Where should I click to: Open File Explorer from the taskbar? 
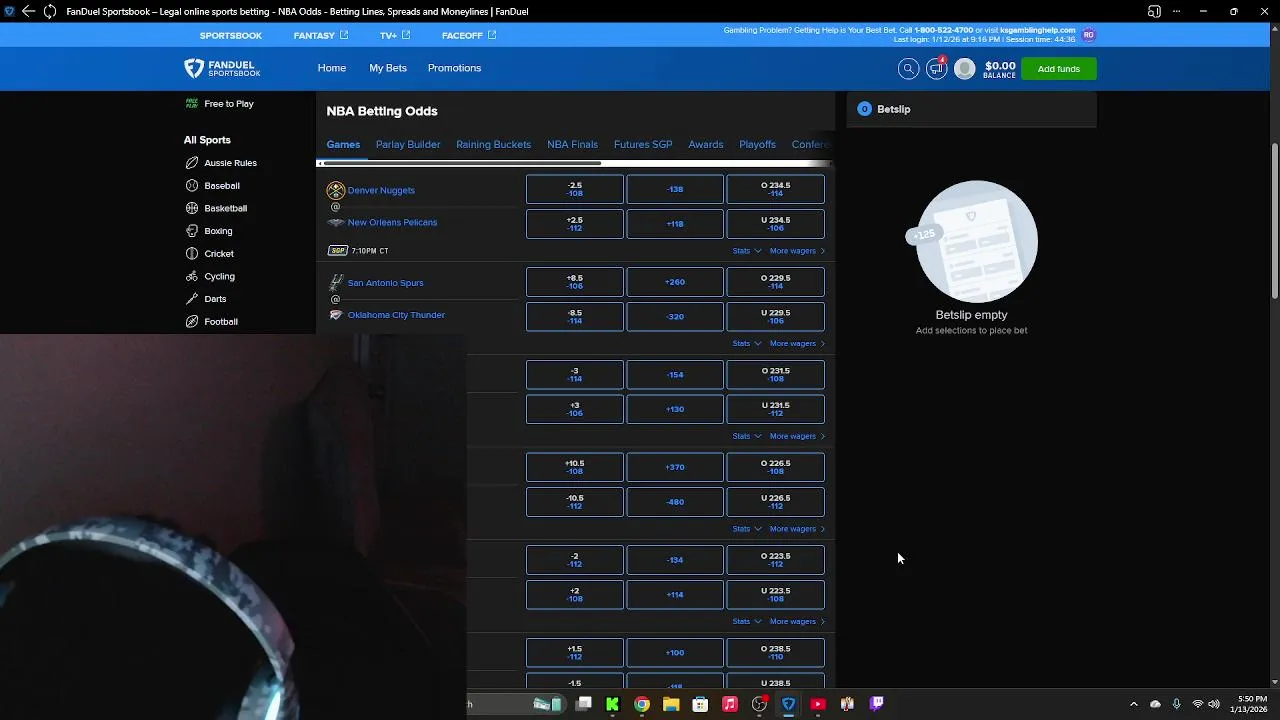coord(671,704)
